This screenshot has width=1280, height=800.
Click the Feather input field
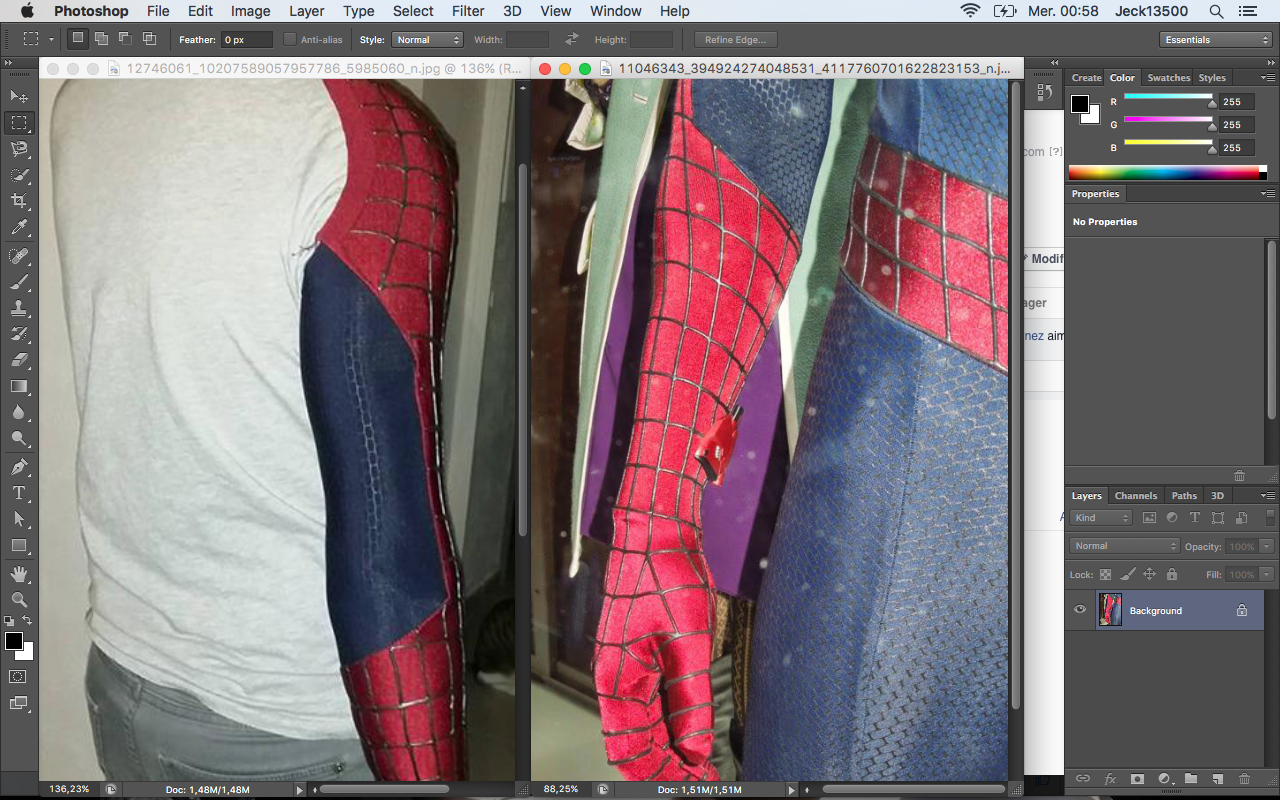click(247, 40)
